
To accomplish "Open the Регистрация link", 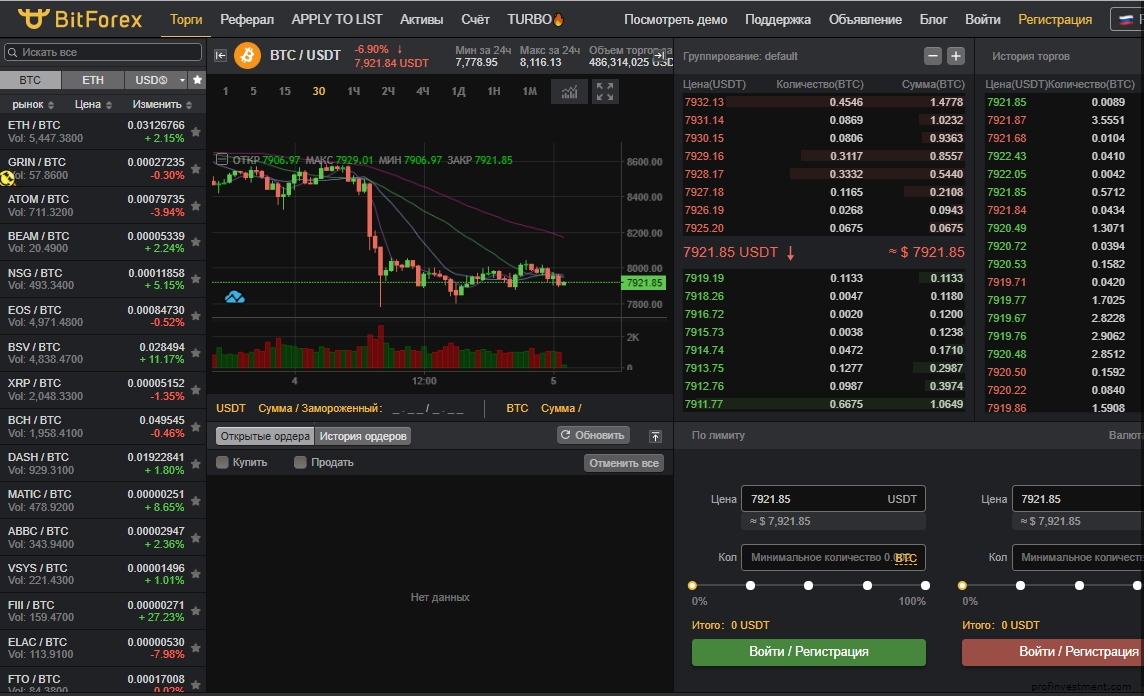I will (x=1055, y=20).
